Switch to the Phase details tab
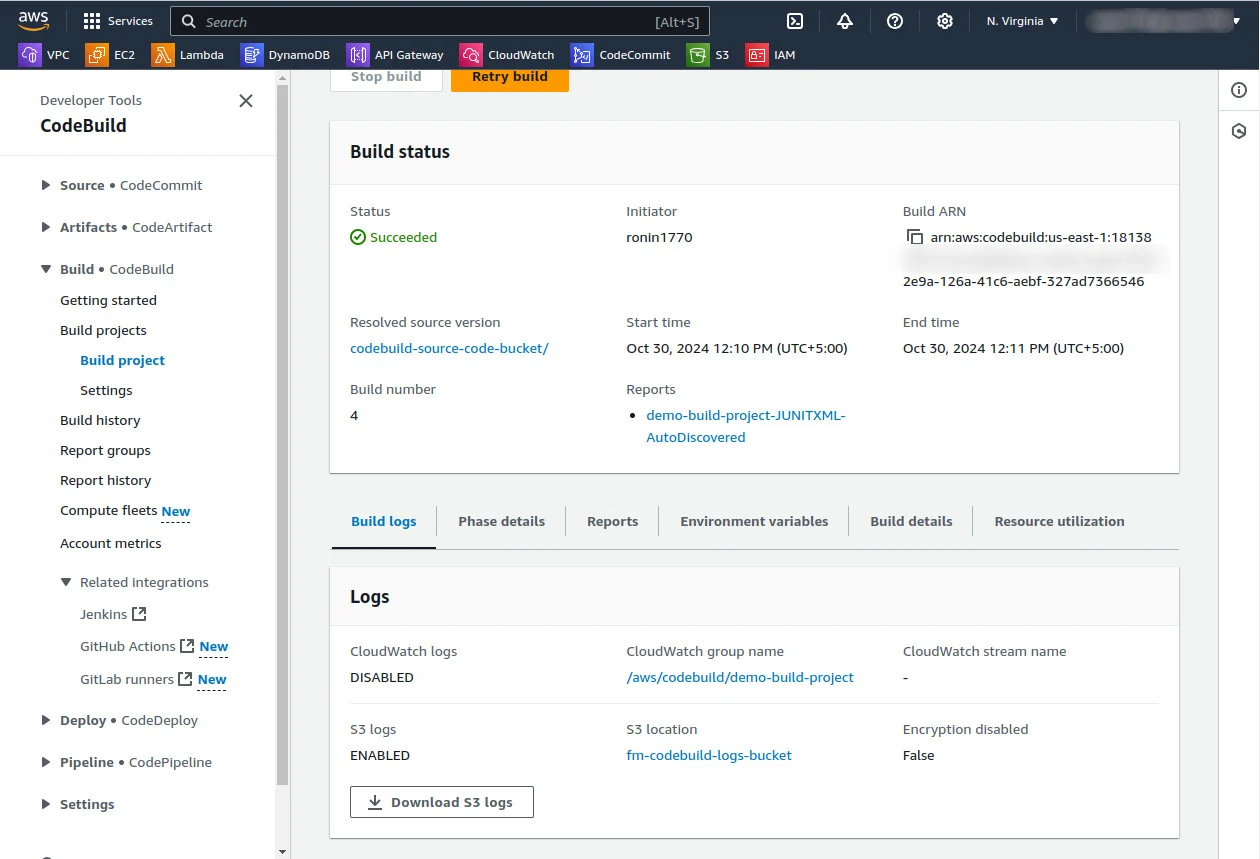 pyautogui.click(x=501, y=521)
